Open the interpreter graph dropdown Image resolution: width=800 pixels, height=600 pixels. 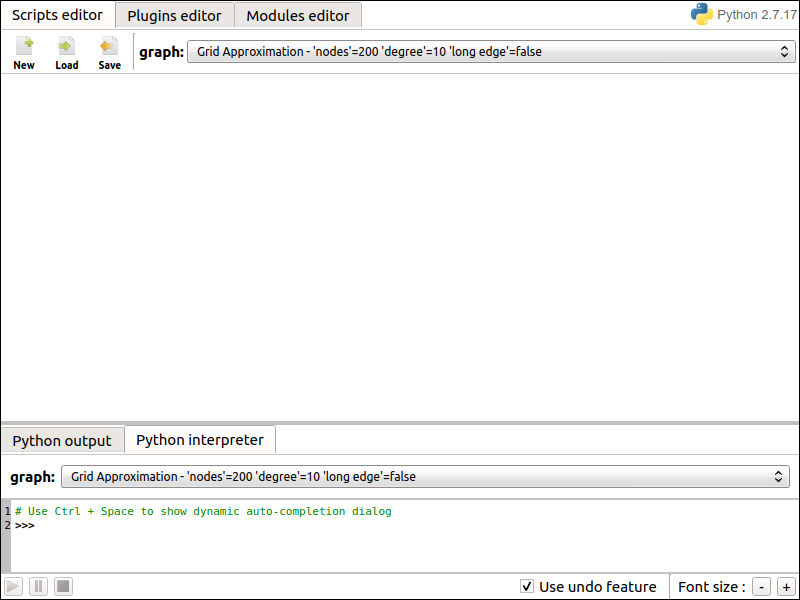[425, 477]
